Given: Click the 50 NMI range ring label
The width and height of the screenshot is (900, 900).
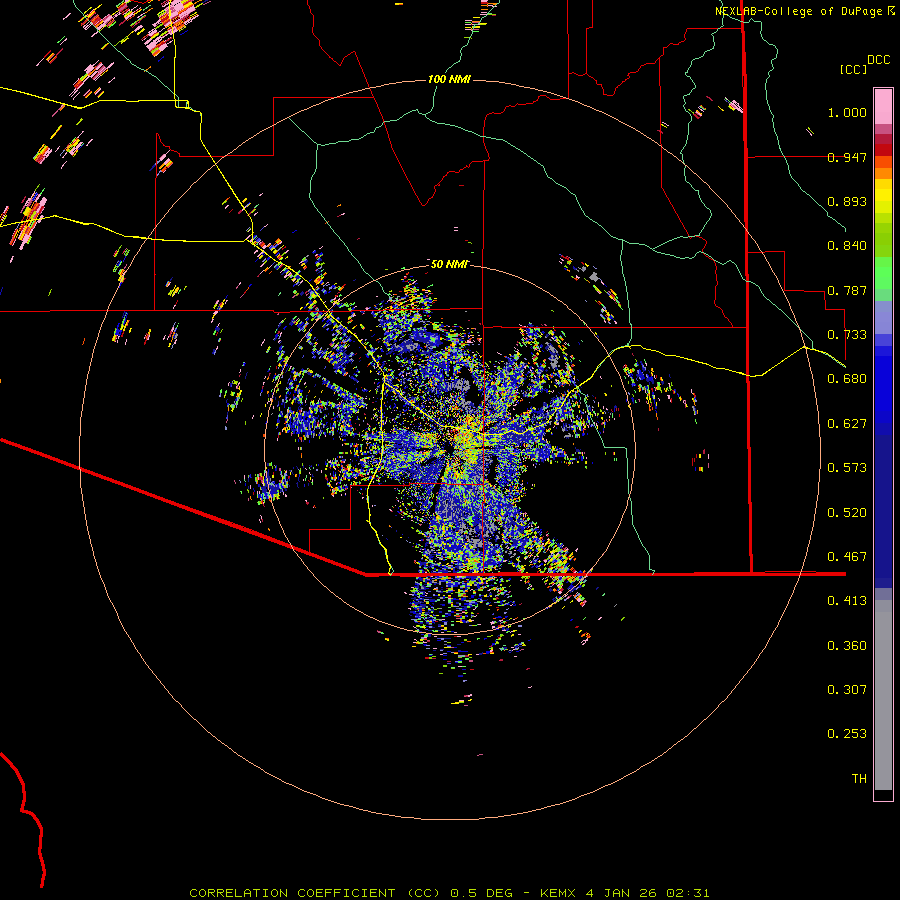Looking at the screenshot, I should pos(449,264).
